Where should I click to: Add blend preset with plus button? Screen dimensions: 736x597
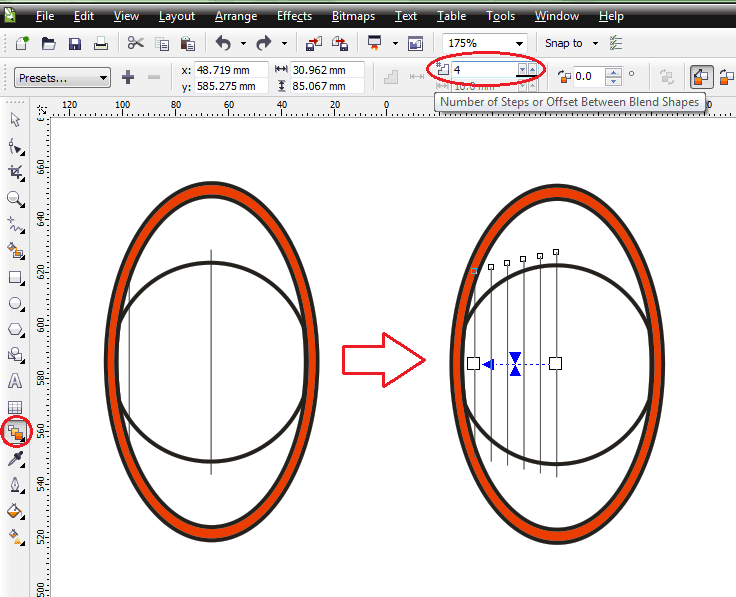pos(128,77)
